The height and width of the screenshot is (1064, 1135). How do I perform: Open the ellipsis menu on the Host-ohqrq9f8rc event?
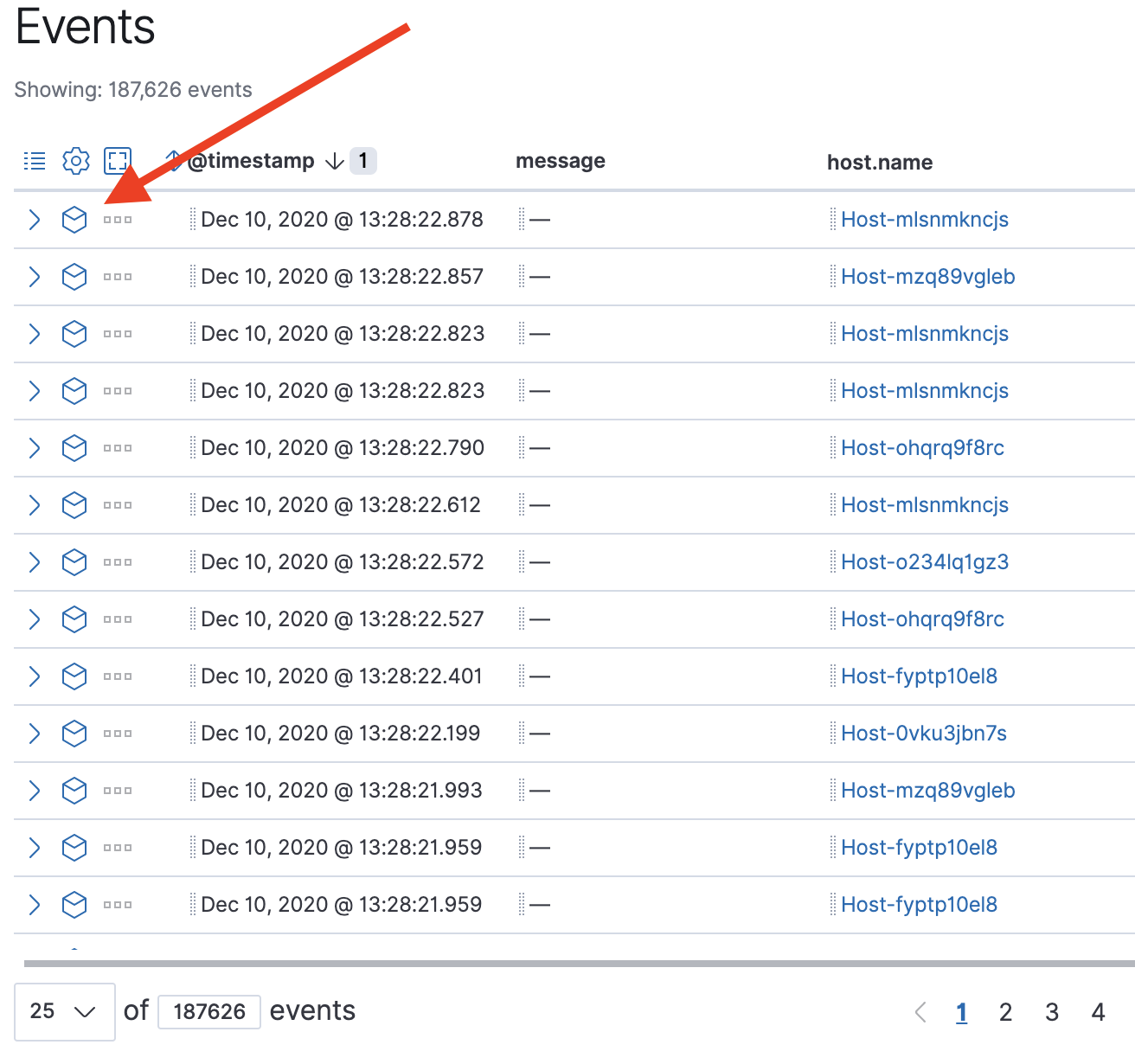[117, 448]
